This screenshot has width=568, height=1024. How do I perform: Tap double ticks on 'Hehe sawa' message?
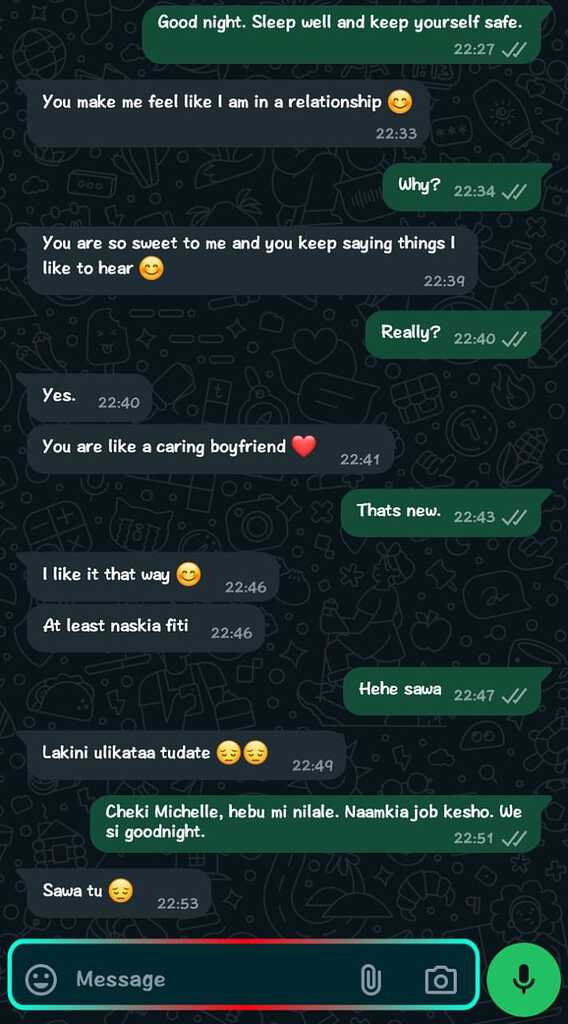[x=514, y=696]
